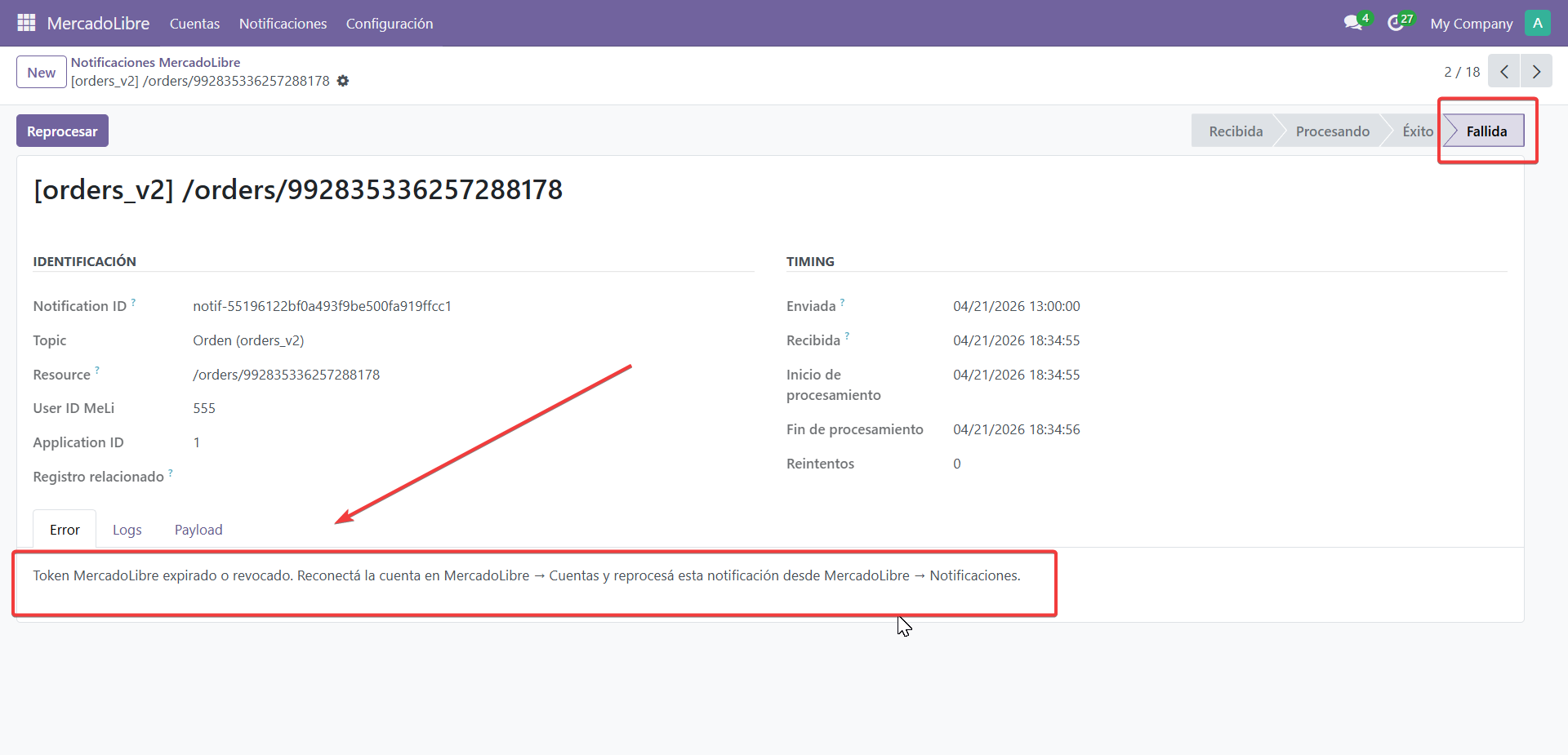Image resolution: width=1568 pixels, height=755 pixels.
Task: Open My Company switcher
Action: tap(1471, 24)
